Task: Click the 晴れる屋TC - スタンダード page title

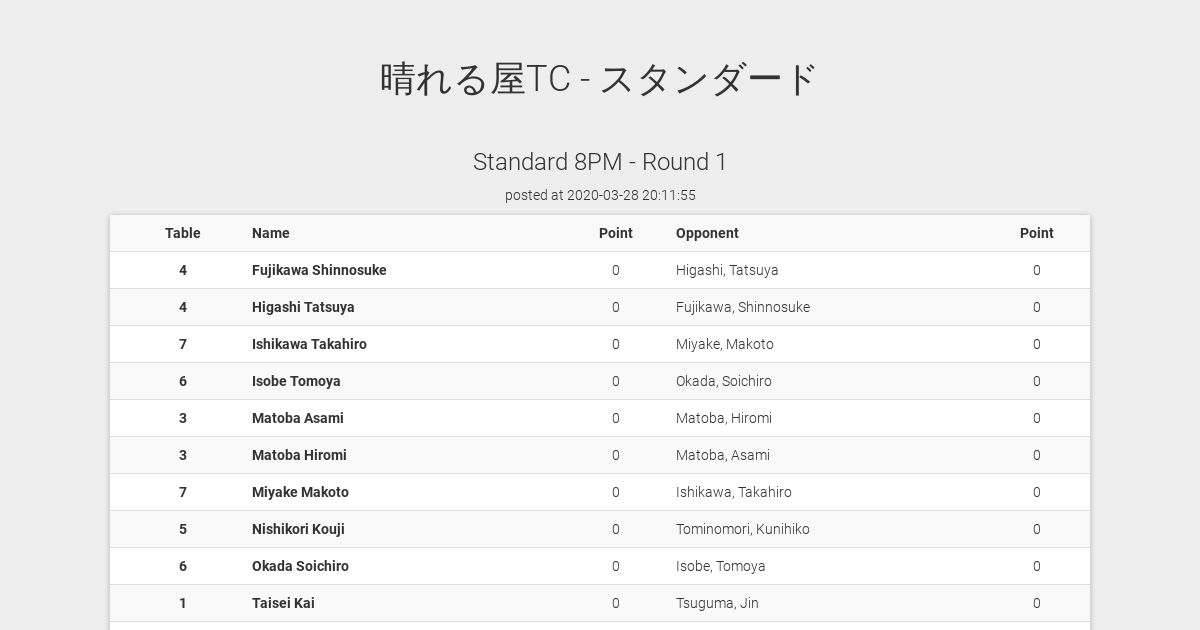Action: 599,79
